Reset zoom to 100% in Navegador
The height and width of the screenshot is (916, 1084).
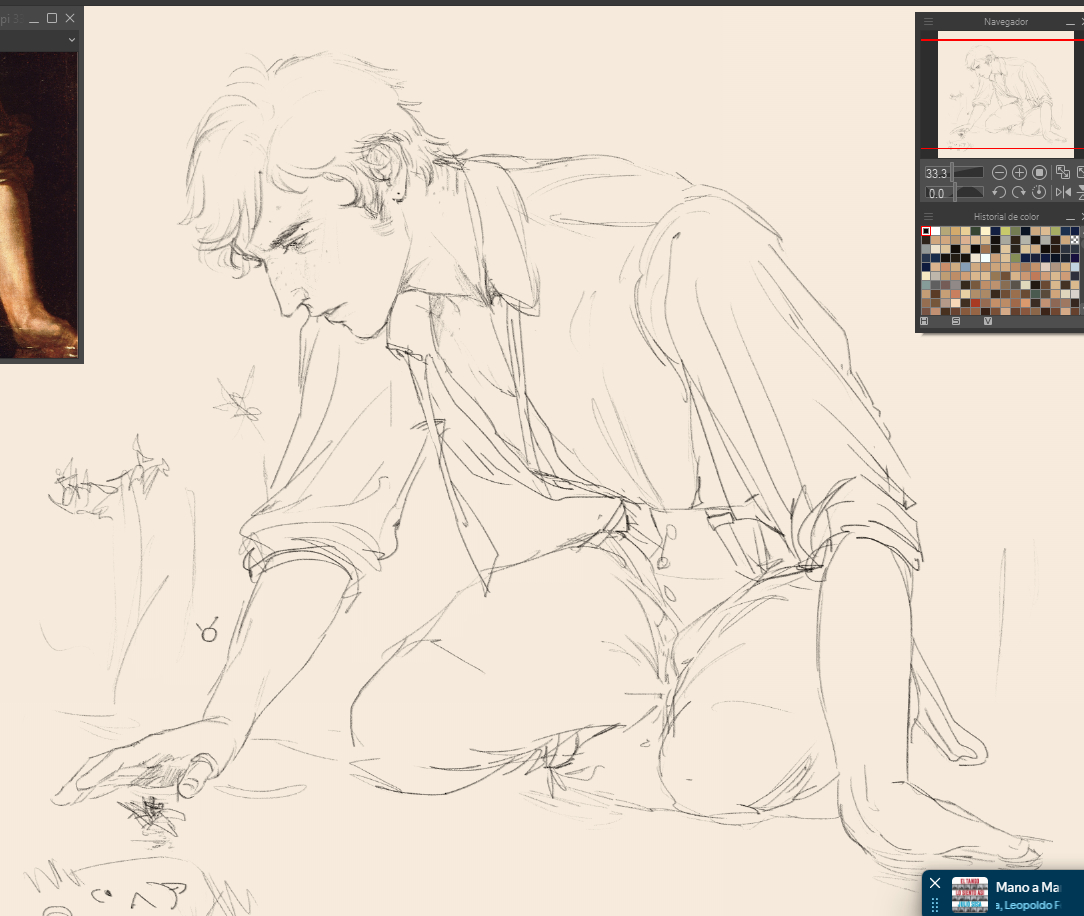pos(1039,173)
